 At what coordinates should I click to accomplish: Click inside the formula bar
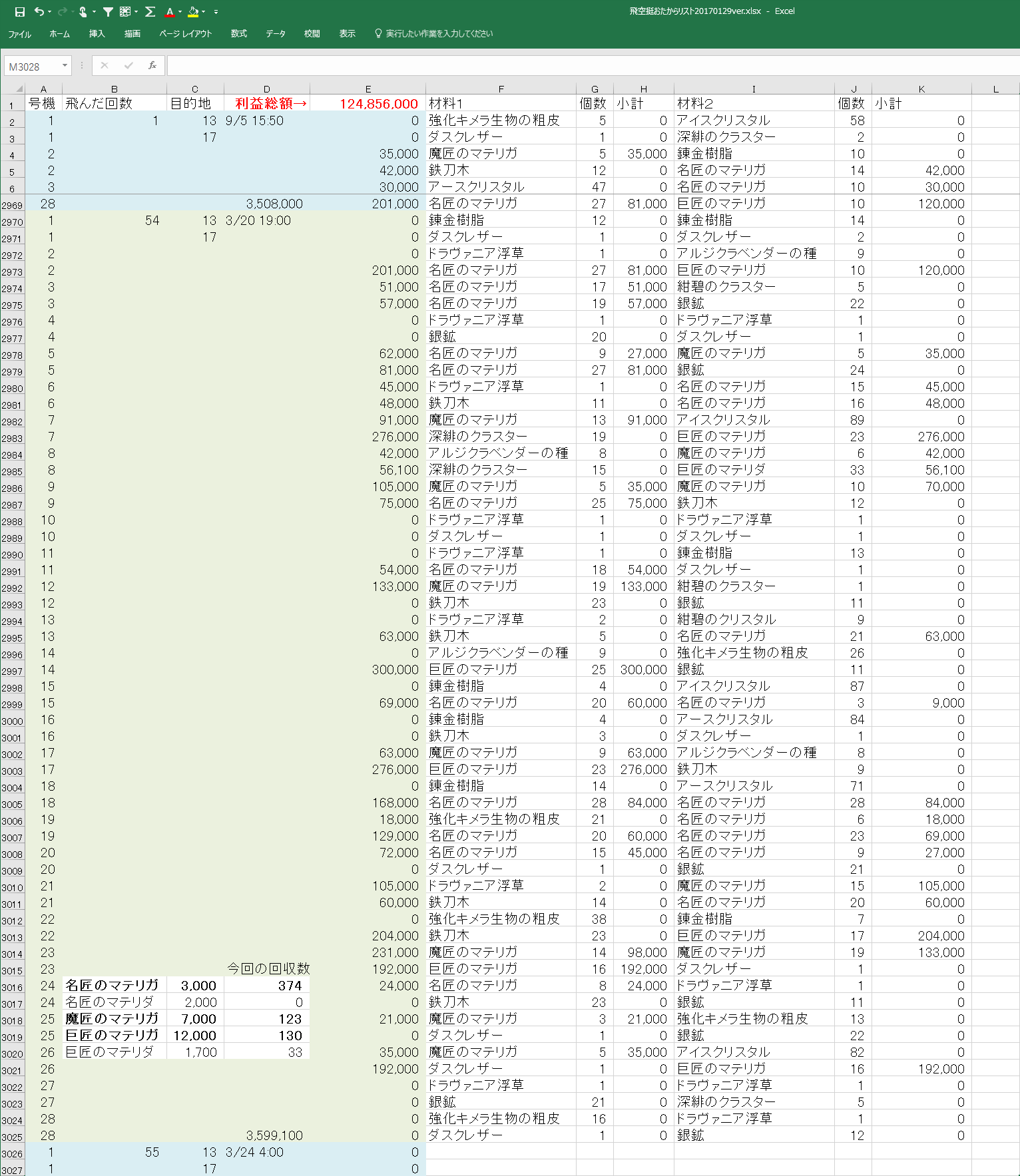click(586, 65)
